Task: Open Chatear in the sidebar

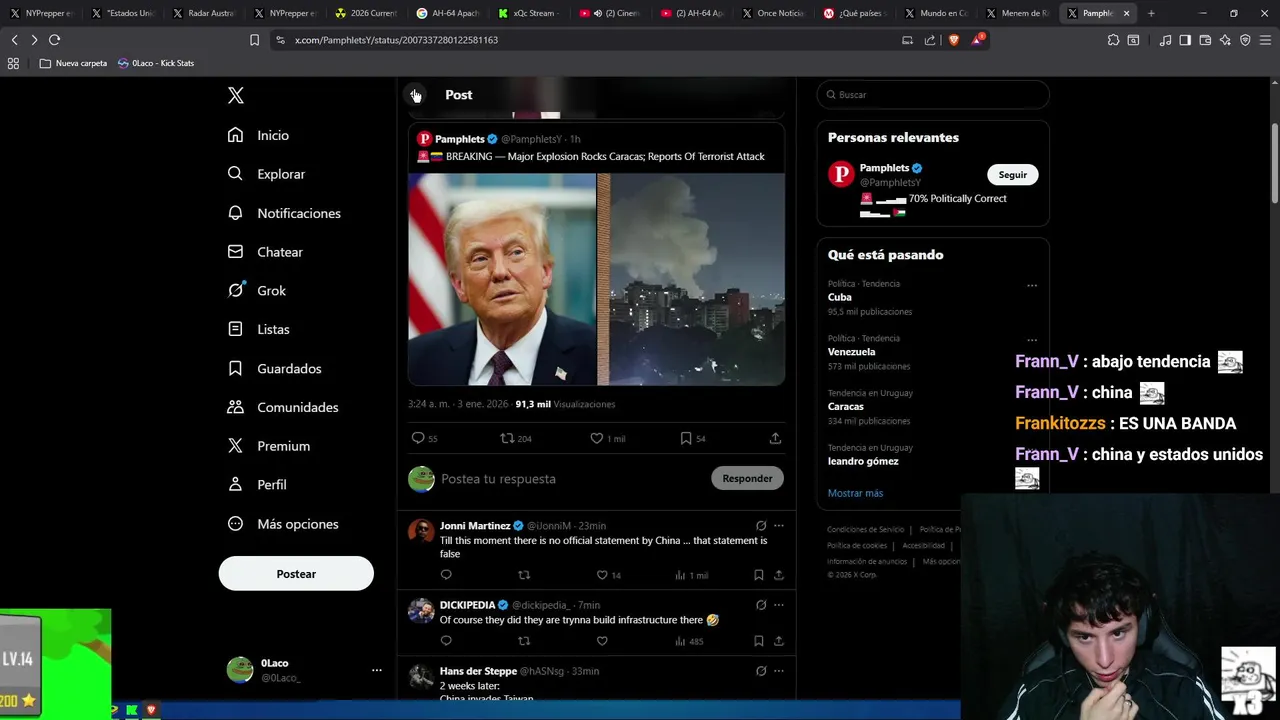Action: coord(265,252)
